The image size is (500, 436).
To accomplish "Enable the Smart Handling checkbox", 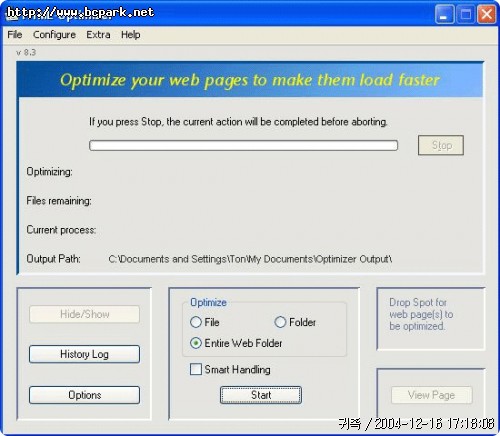I will 196,369.
